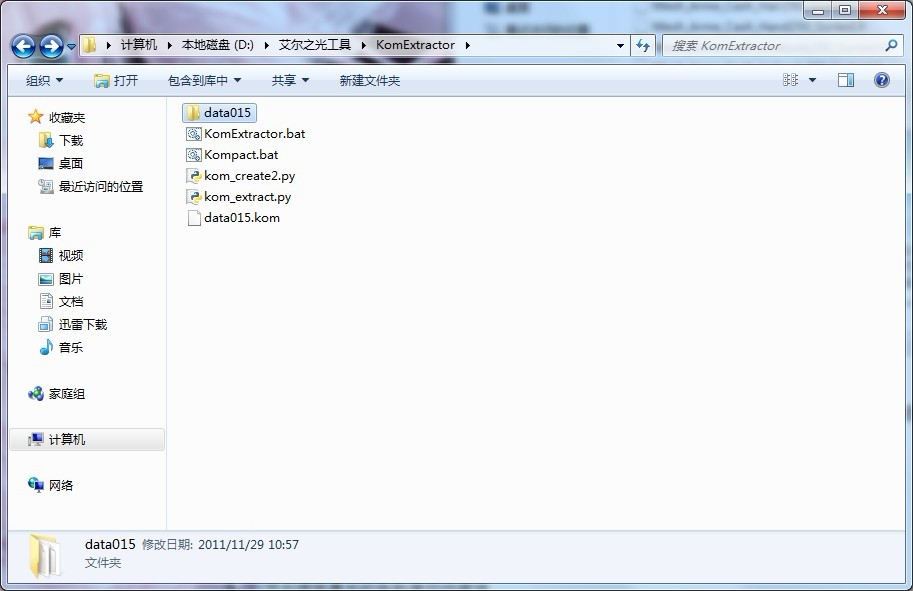Go forward with the Forward arrow button
Viewport: 913px width, 591px height.
tap(51, 46)
